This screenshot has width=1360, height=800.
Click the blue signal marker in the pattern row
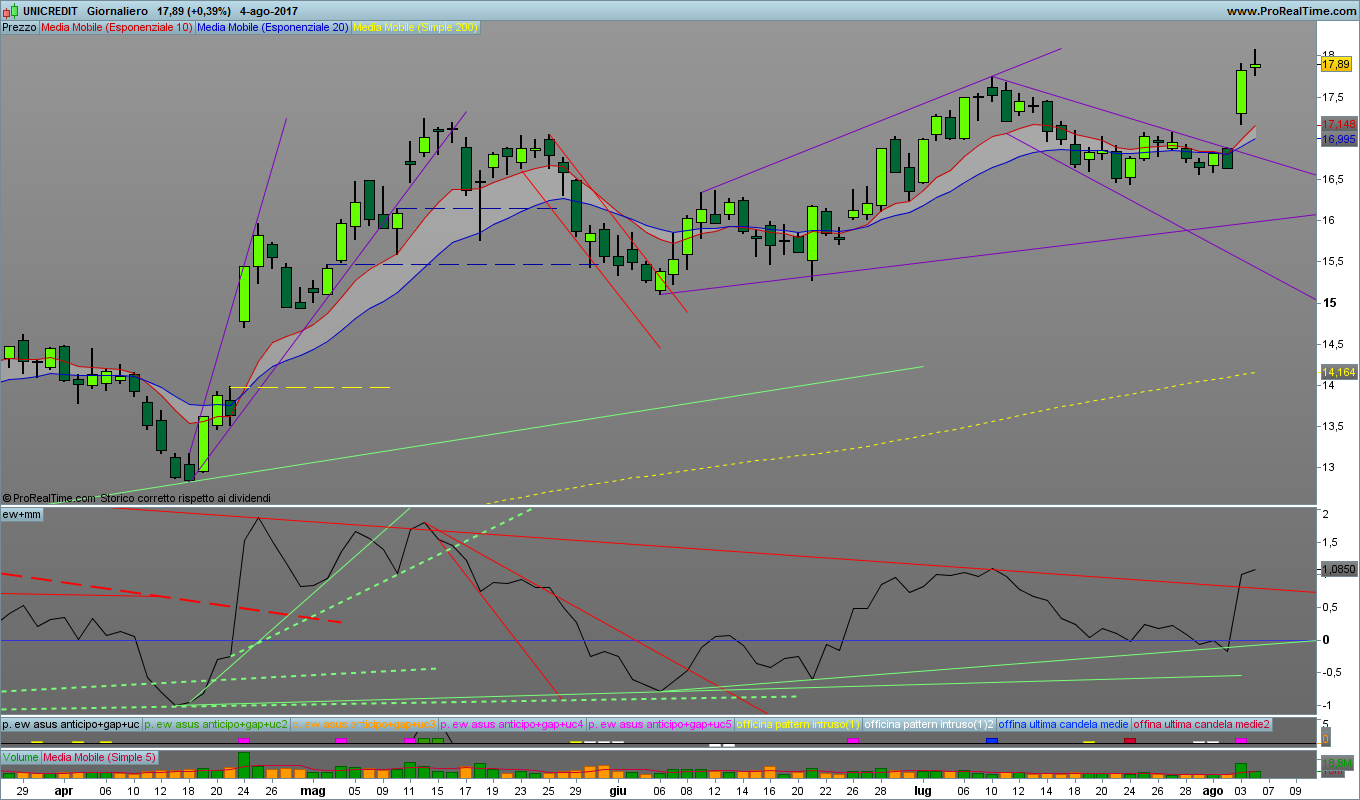click(991, 741)
